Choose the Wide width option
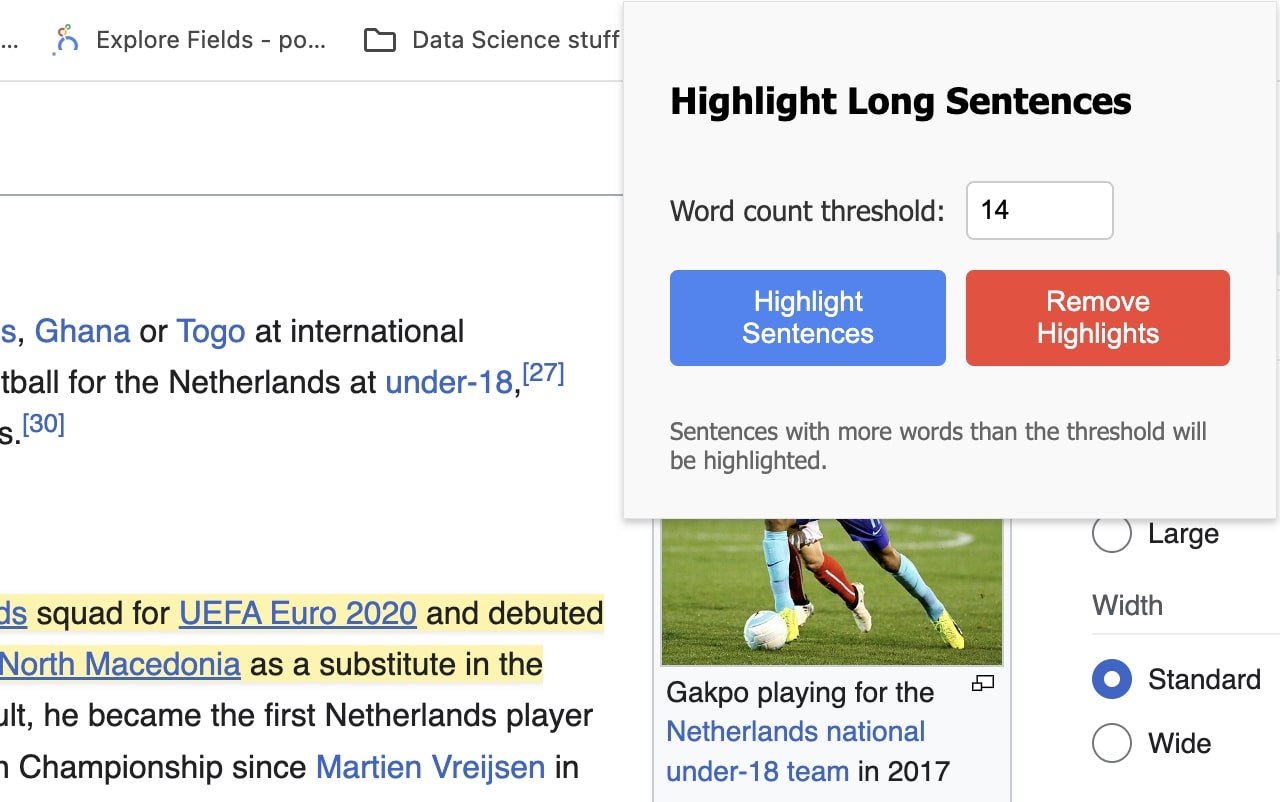1280x802 pixels. click(x=1112, y=744)
